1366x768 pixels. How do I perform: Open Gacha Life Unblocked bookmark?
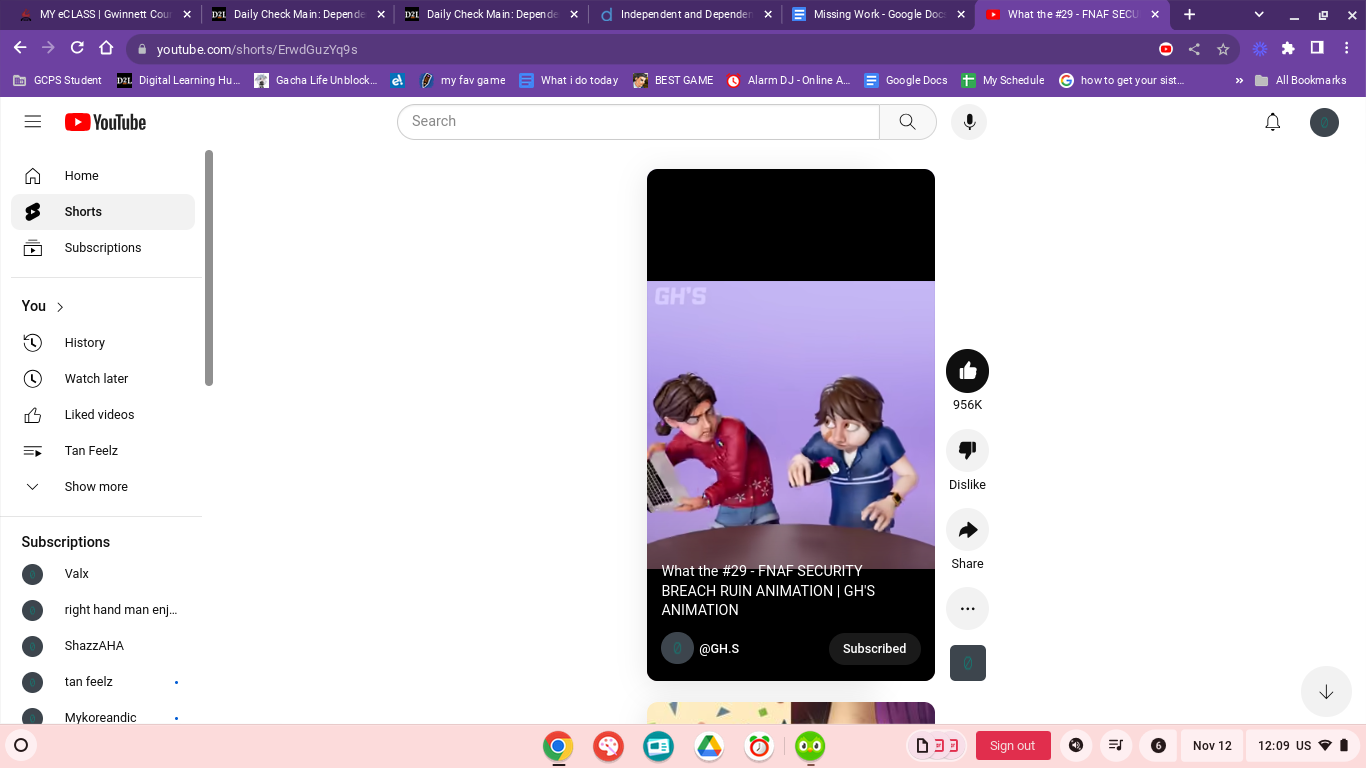click(316, 80)
